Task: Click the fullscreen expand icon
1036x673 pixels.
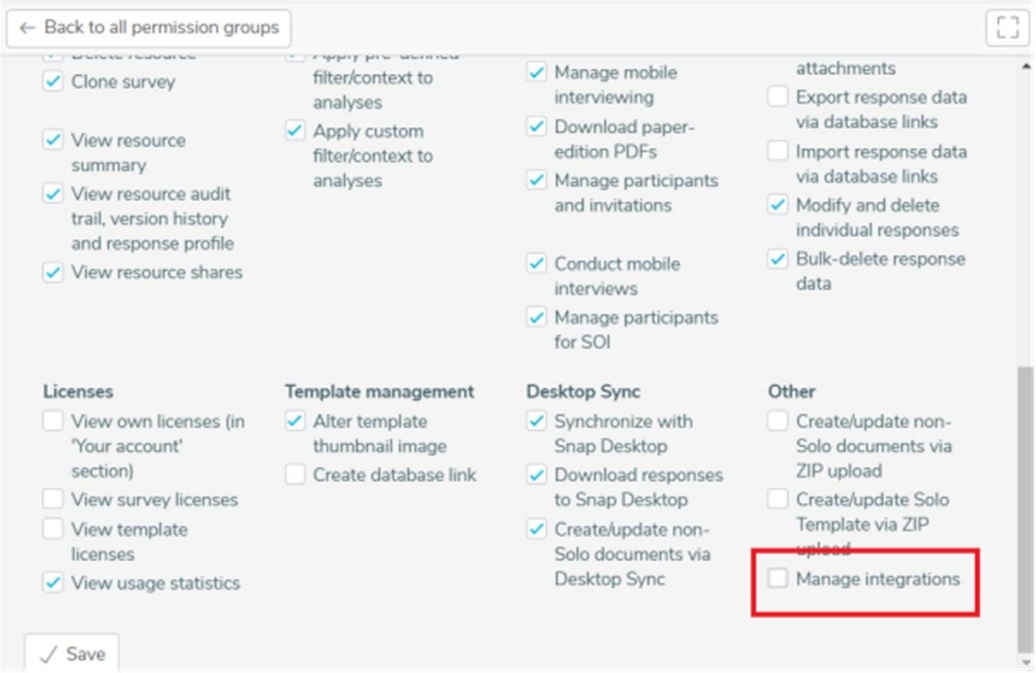Action: [1007, 28]
